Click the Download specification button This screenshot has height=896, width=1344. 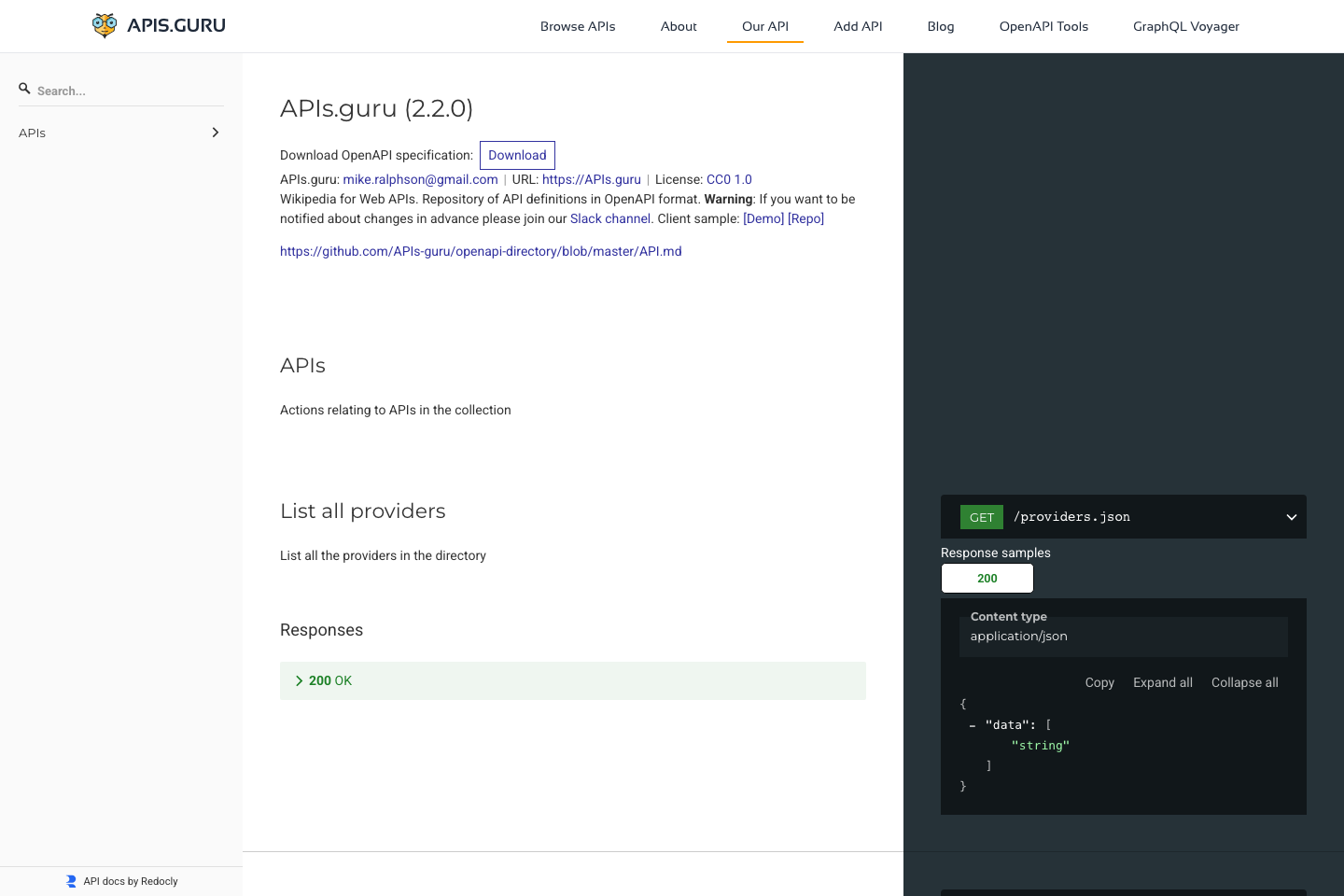[517, 155]
